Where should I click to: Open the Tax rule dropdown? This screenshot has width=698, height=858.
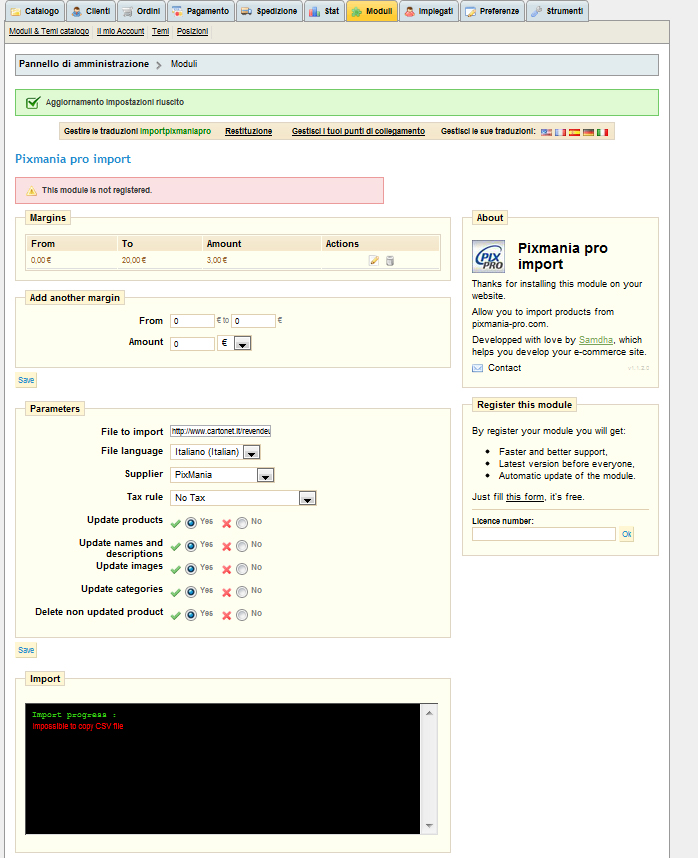click(x=243, y=498)
